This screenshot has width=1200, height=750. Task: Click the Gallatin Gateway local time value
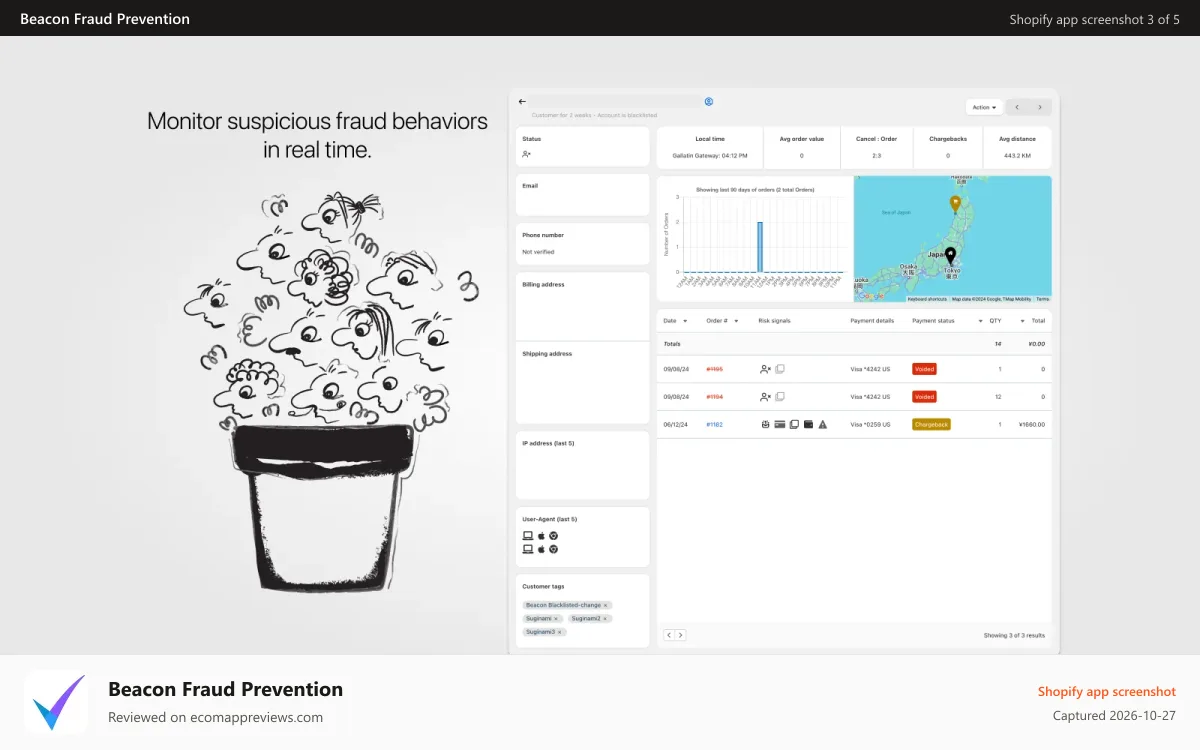pyautogui.click(x=710, y=155)
